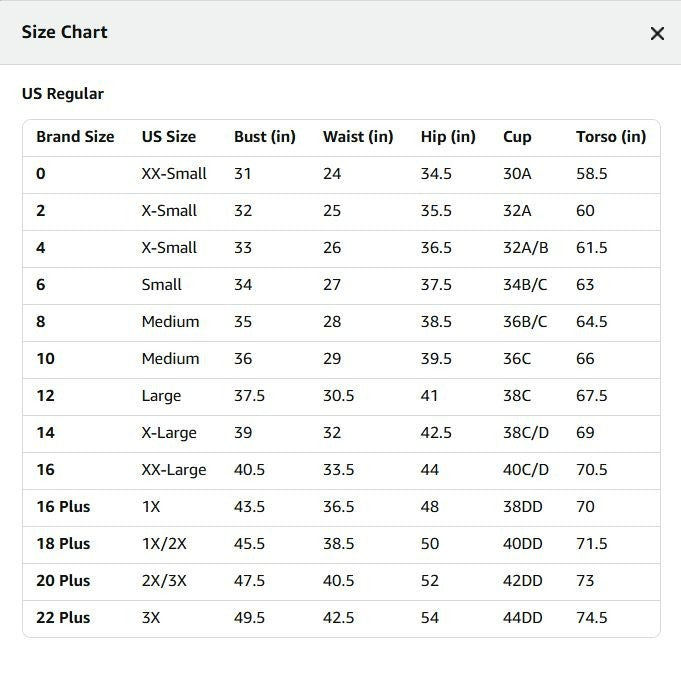The width and height of the screenshot is (681, 677).
Task: Click the 40C/D cup cell
Action: tap(526, 469)
